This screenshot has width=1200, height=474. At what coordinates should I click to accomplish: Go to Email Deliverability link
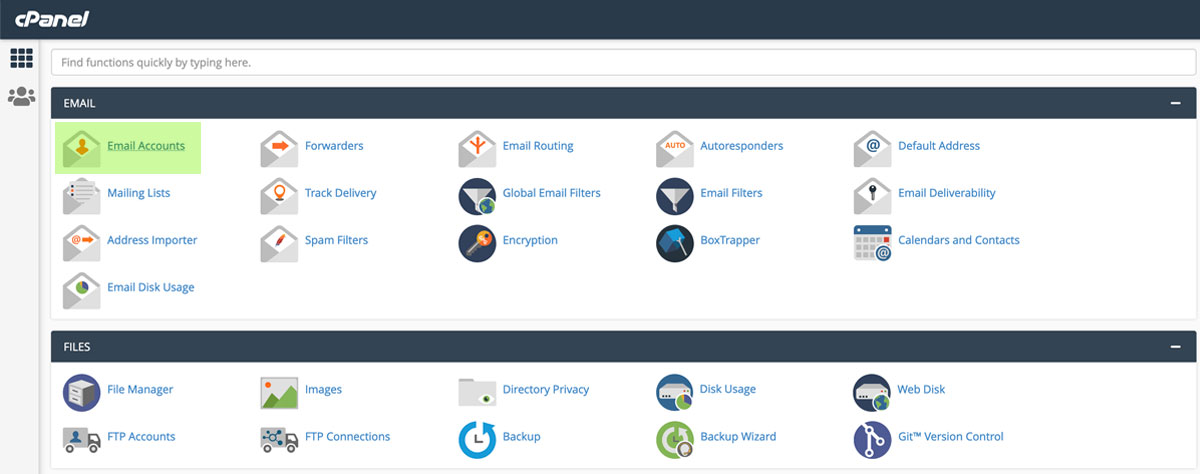coord(947,193)
